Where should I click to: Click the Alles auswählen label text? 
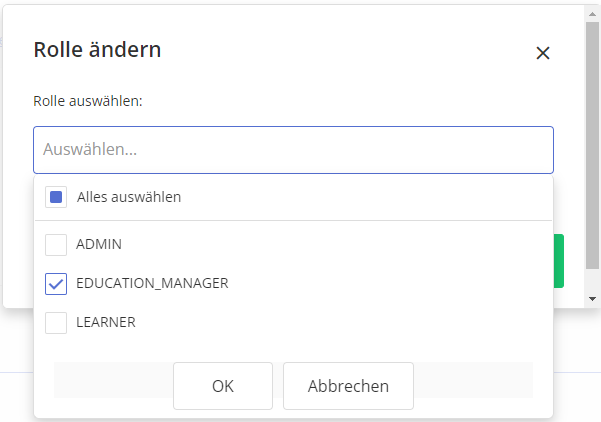(129, 197)
